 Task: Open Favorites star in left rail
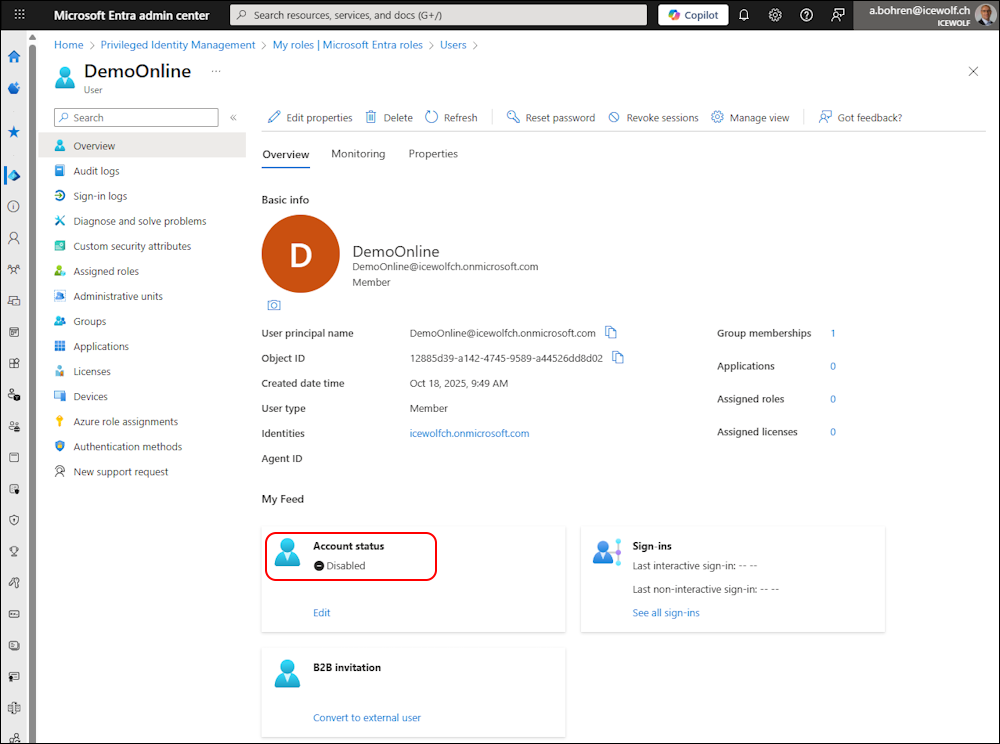click(x=14, y=132)
